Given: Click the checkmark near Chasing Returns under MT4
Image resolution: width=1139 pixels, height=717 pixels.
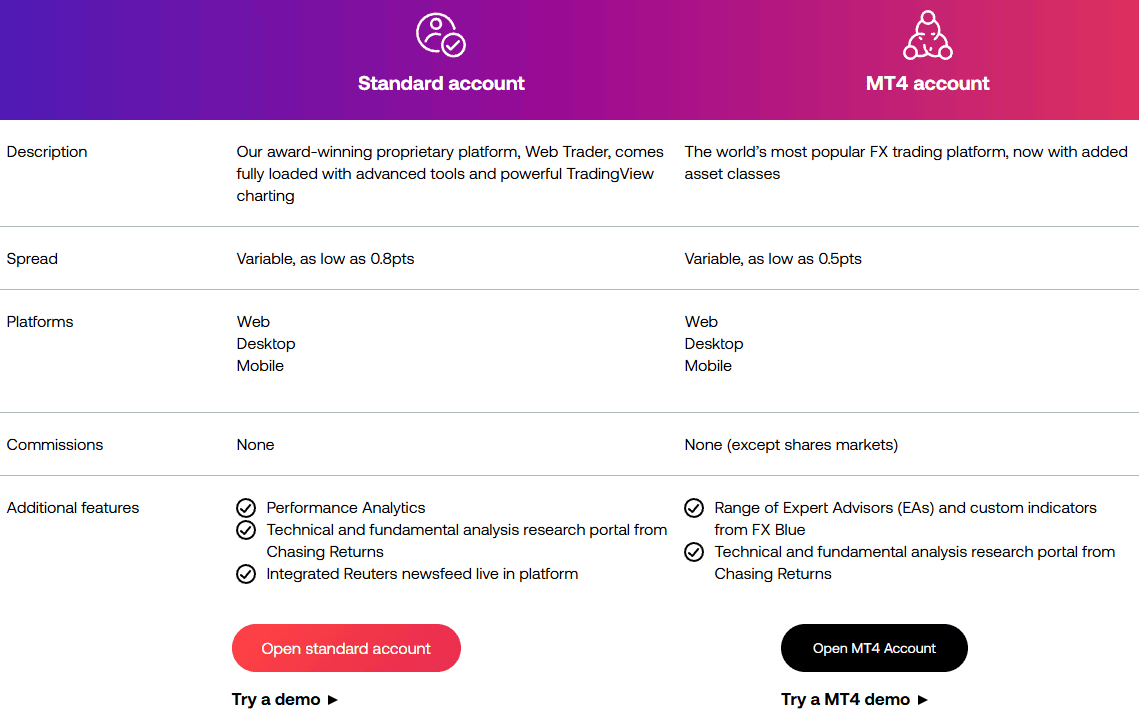Looking at the screenshot, I should point(693,552).
